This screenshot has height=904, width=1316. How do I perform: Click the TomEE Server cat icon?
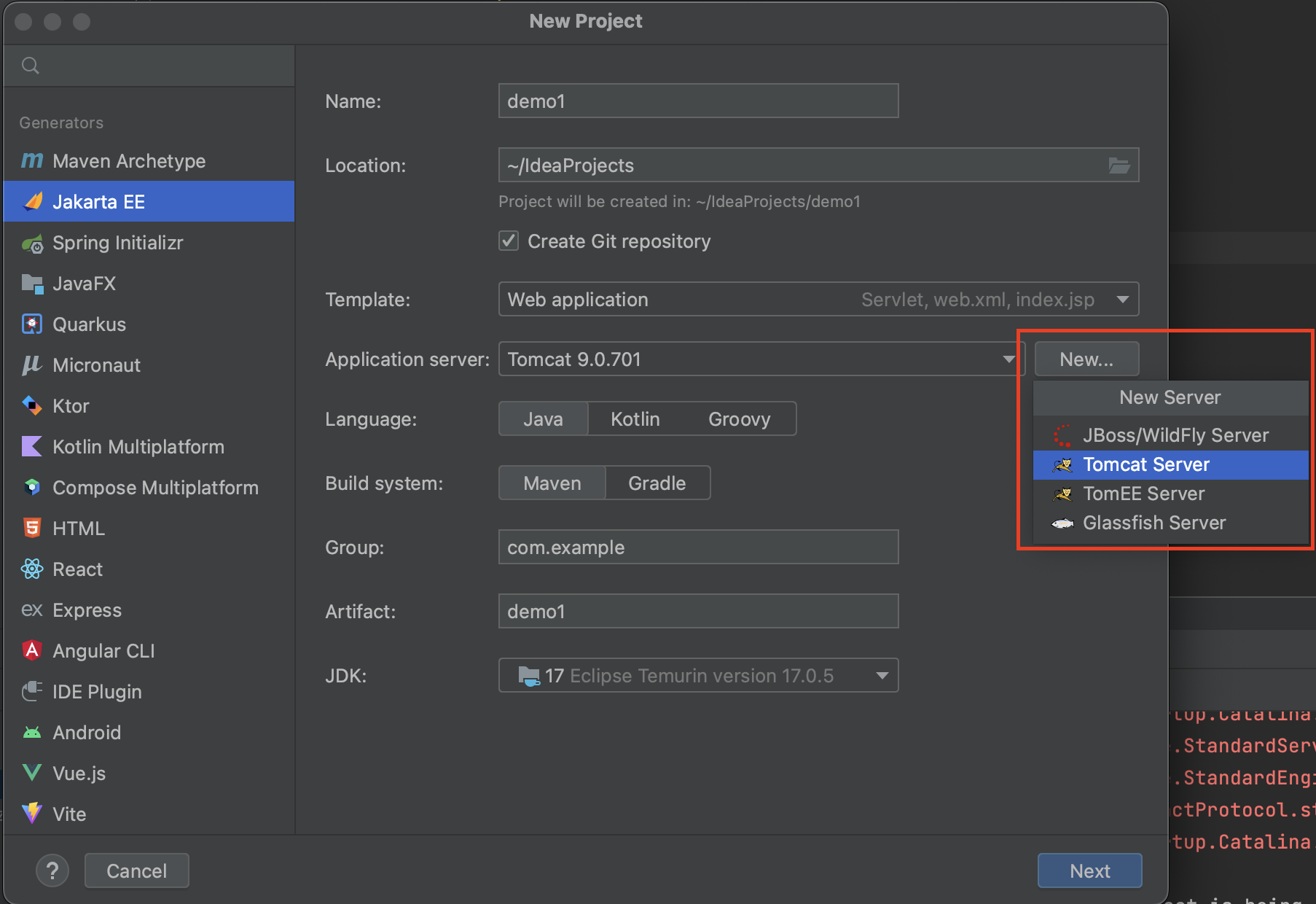click(x=1062, y=494)
